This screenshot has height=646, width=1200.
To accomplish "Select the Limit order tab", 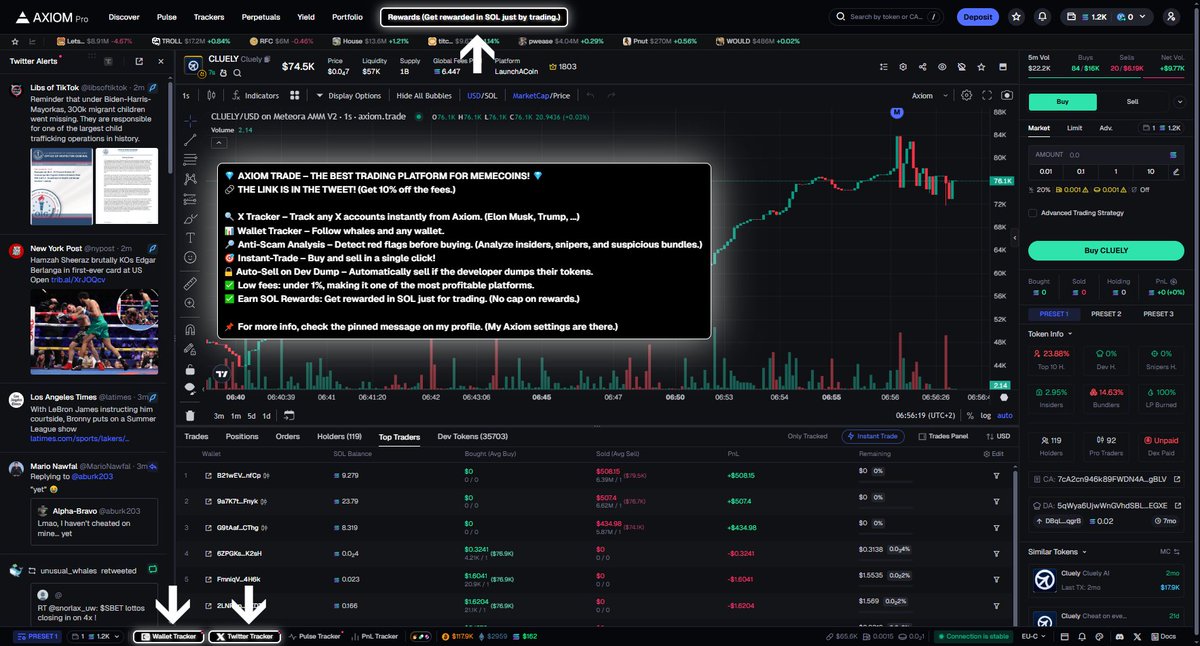I will coord(1074,128).
